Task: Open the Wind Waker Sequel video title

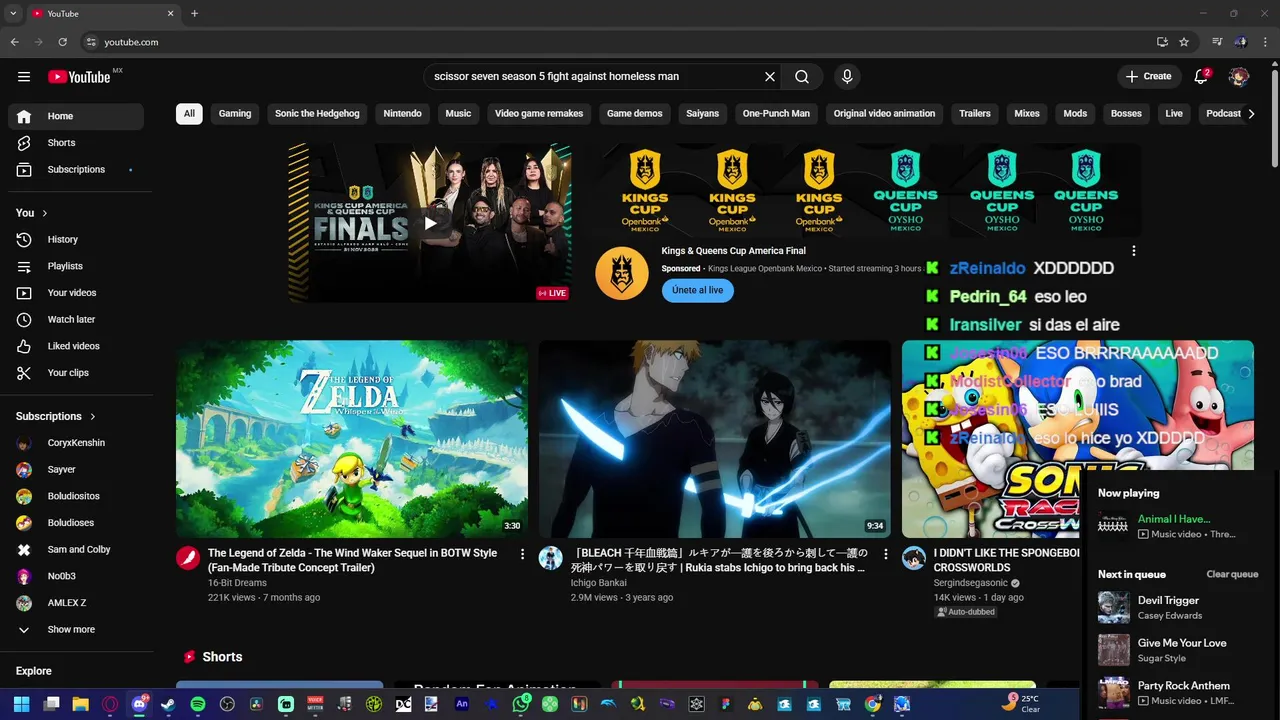Action: 352,560
